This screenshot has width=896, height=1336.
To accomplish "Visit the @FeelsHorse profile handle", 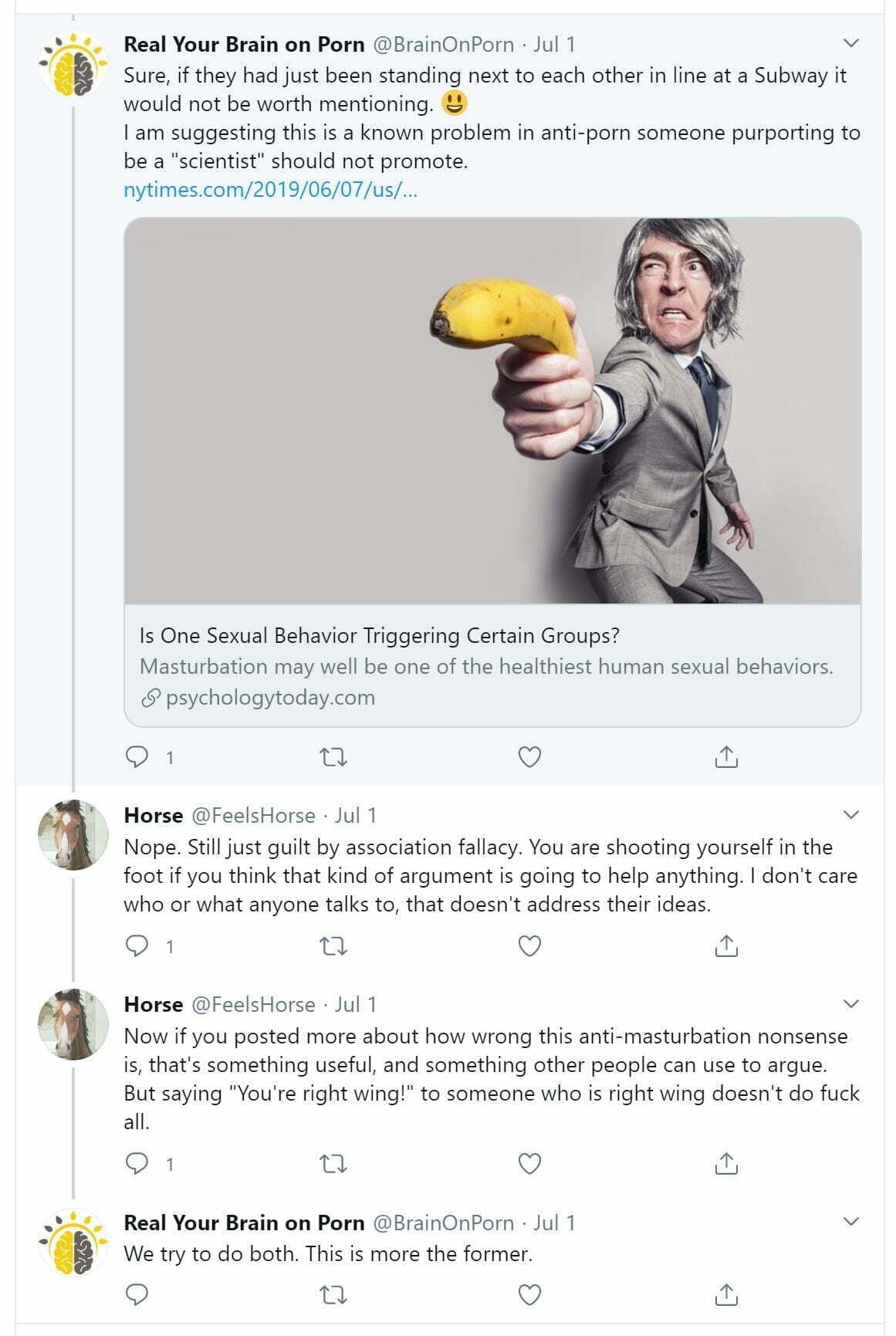I will pos(253,816).
